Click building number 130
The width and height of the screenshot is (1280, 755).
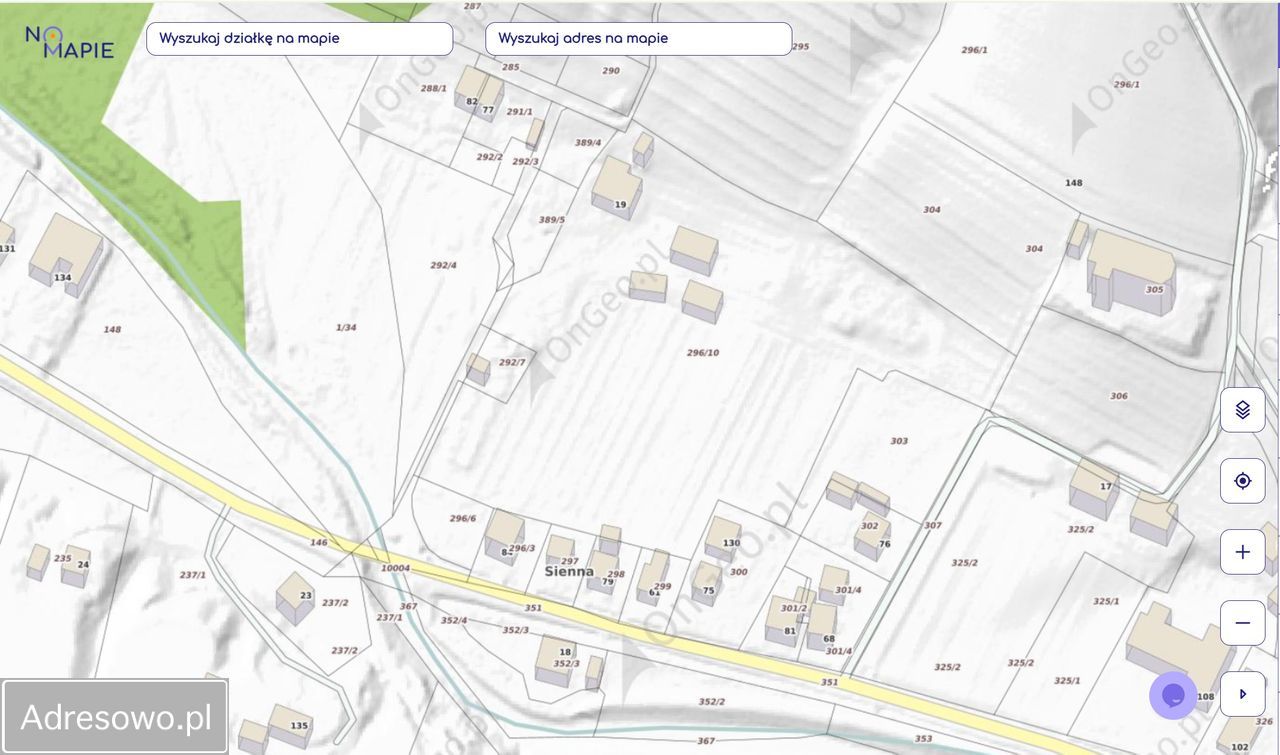click(731, 544)
